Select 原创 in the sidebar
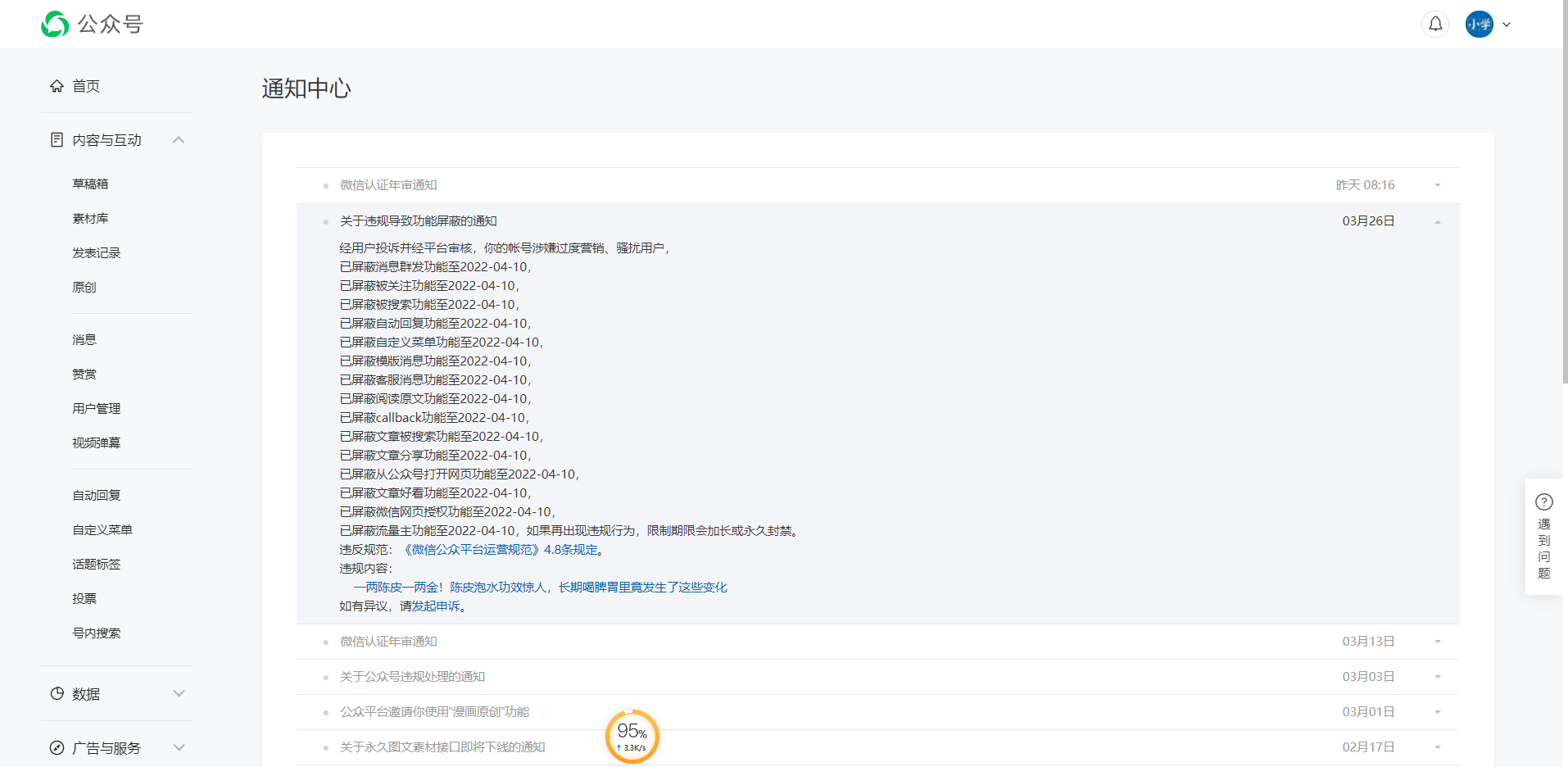The image size is (1568, 767). point(84,287)
